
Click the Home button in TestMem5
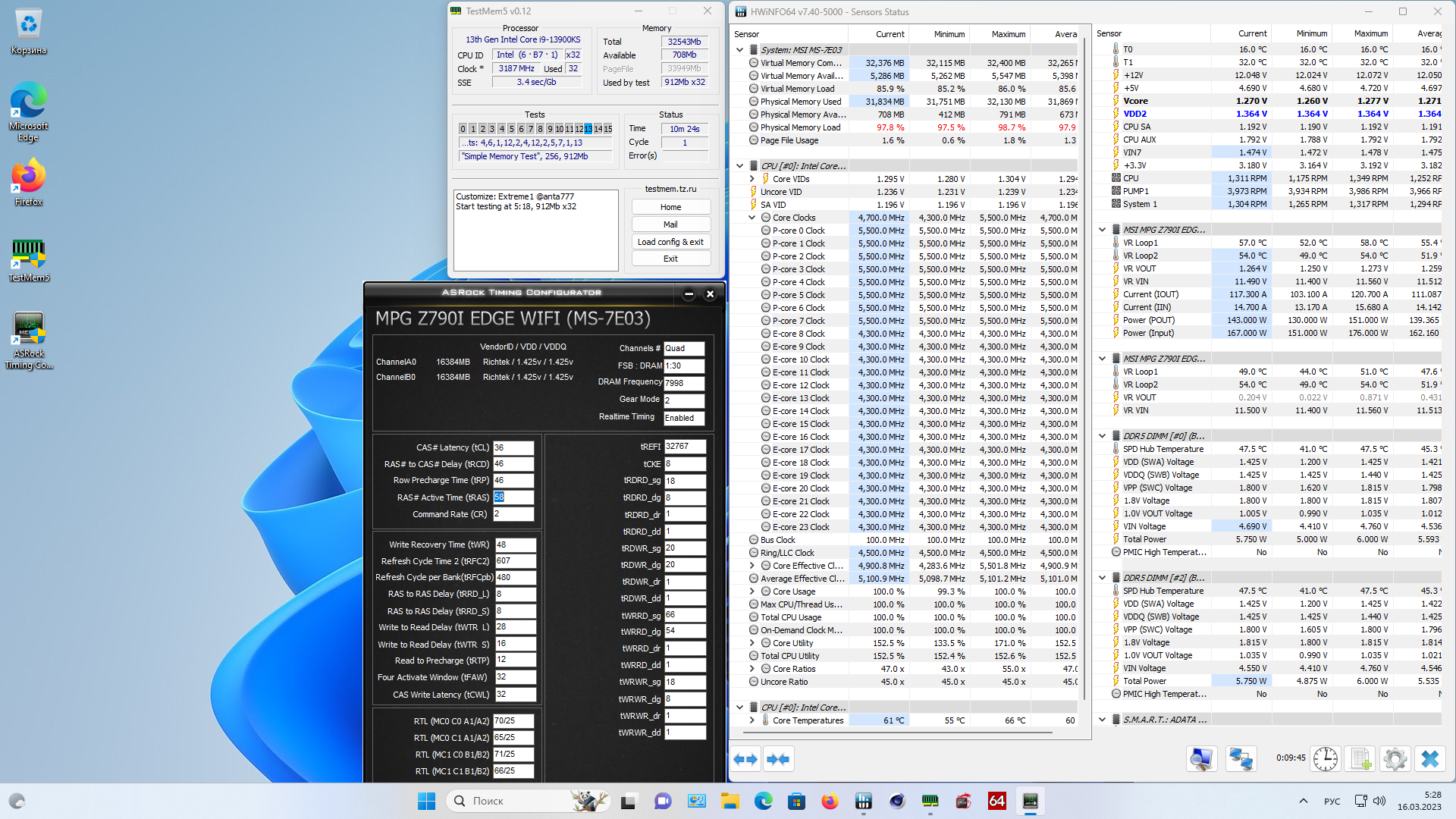pyautogui.click(x=670, y=207)
